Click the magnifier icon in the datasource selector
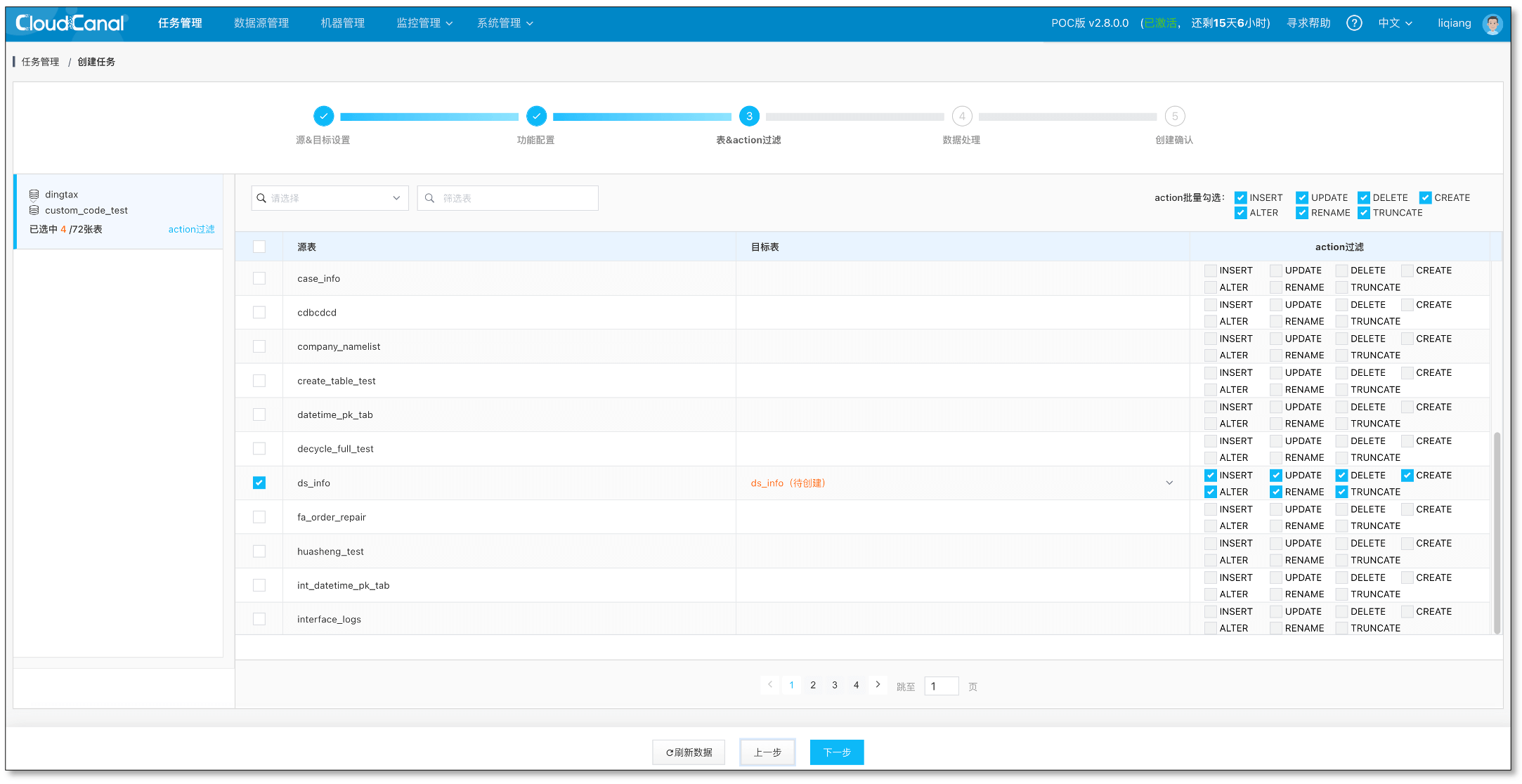The image size is (1522, 784). 262,197
